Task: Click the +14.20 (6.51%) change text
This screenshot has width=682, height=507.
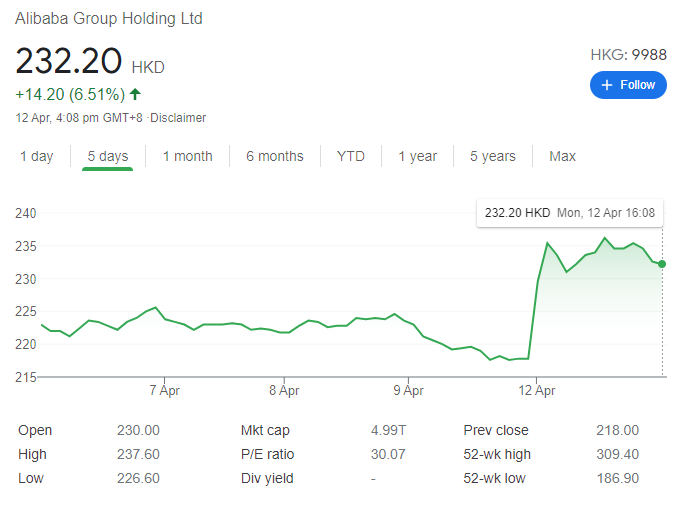Action: 70,94
